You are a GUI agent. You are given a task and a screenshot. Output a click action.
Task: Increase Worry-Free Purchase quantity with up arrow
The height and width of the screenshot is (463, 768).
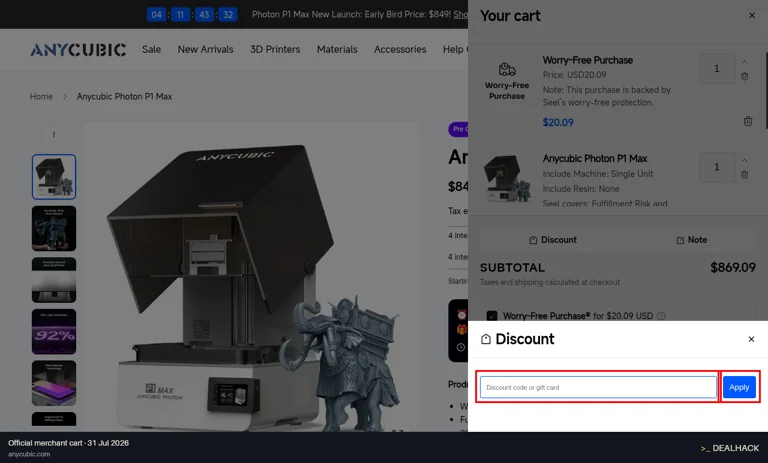tap(744, 62)
